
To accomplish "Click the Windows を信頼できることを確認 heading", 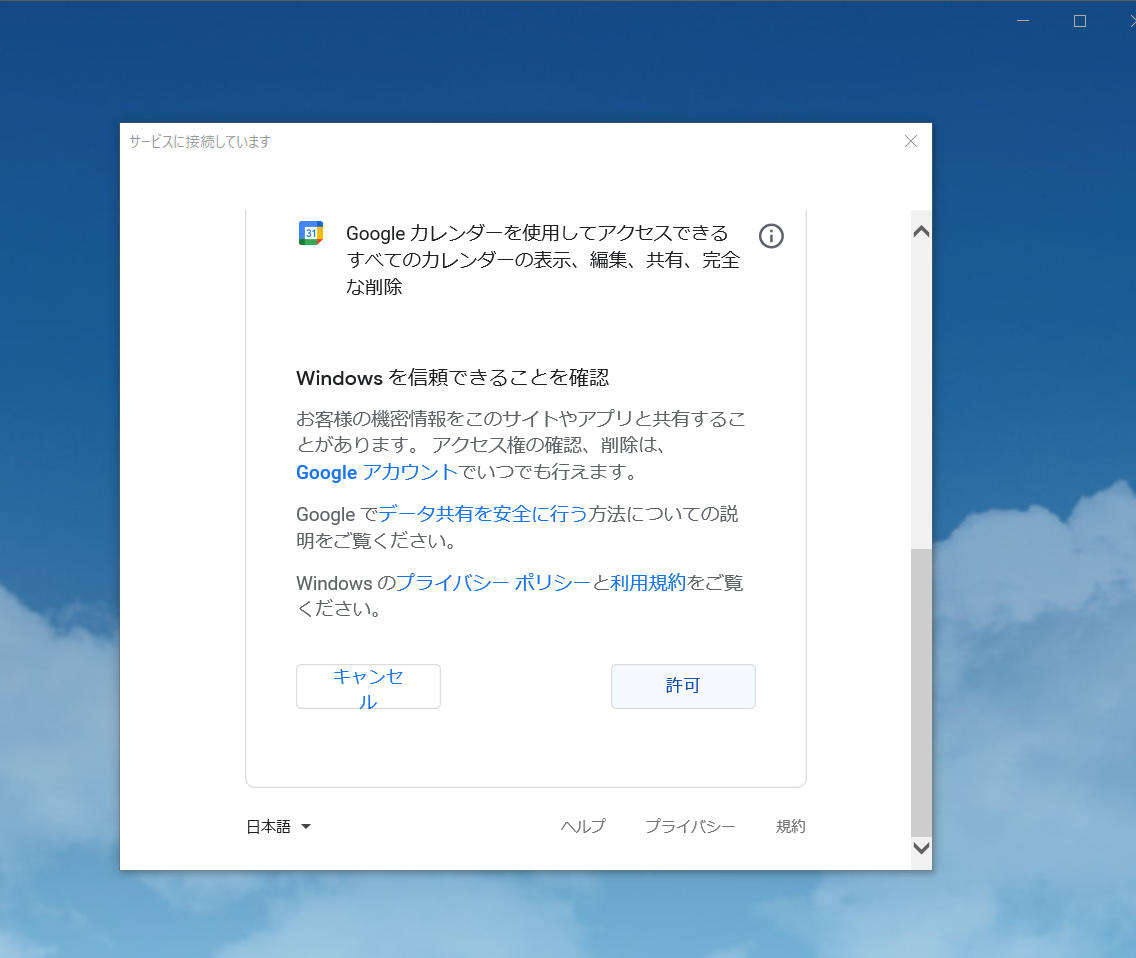I will 453,378.
